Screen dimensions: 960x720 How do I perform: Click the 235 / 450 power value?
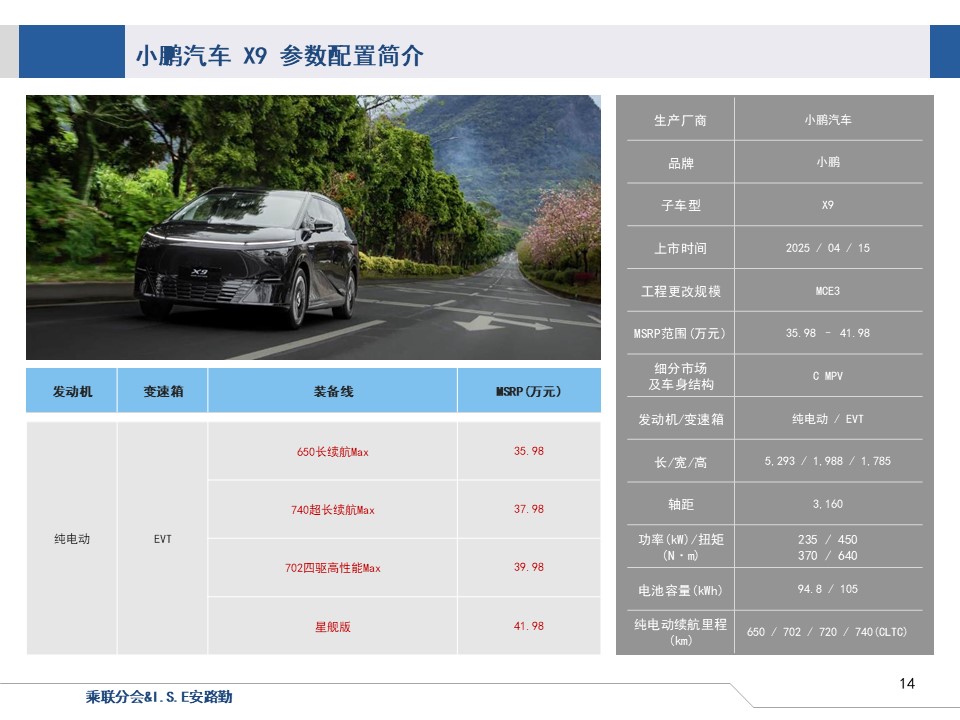pyautogui.click(x=828, y=539)
